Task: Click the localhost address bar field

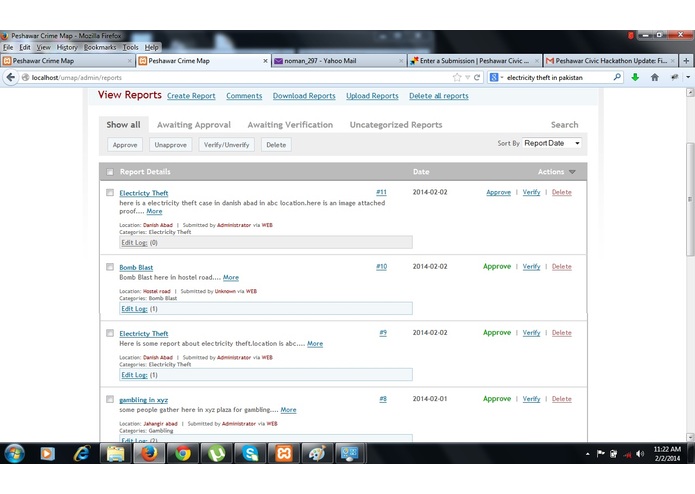Action: point(239,78)
